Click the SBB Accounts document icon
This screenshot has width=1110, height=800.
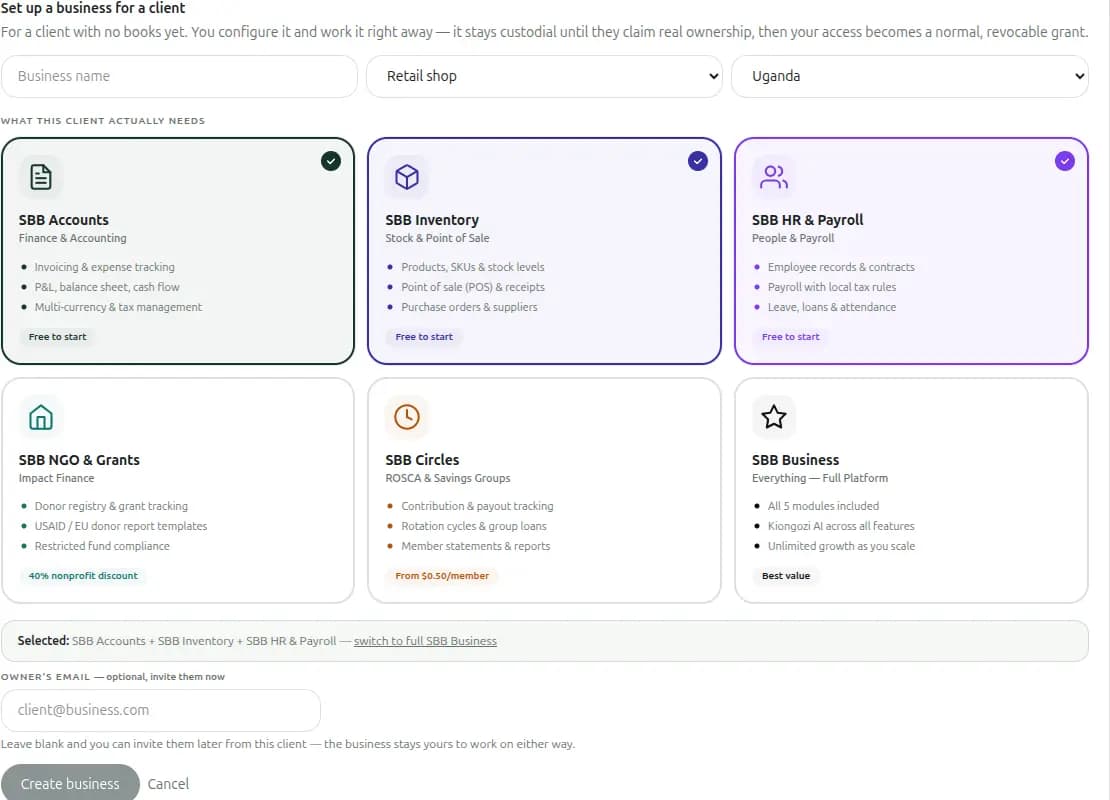(41, 177)
